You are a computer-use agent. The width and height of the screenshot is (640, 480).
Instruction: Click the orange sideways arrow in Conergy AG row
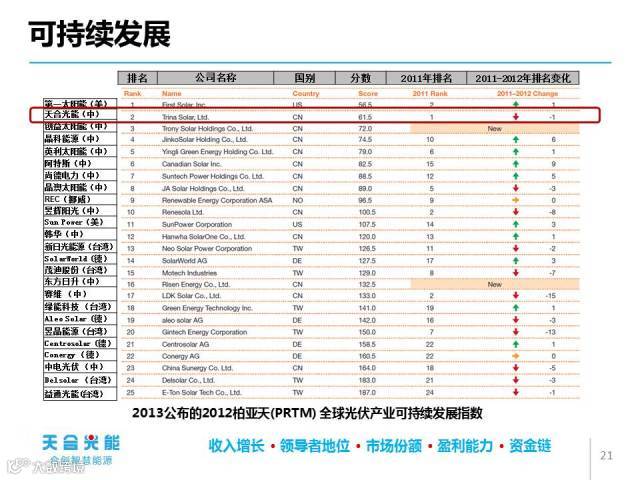coord(516,356)
